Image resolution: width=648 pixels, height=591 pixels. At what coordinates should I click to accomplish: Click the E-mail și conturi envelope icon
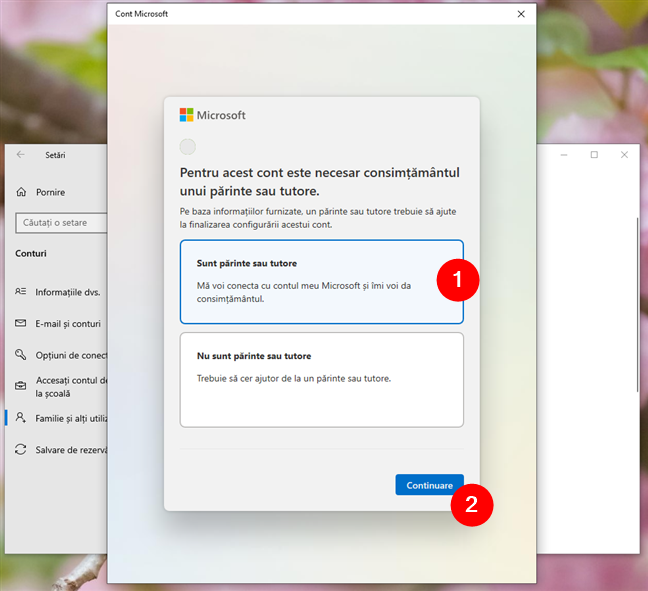tap(21, 323)
